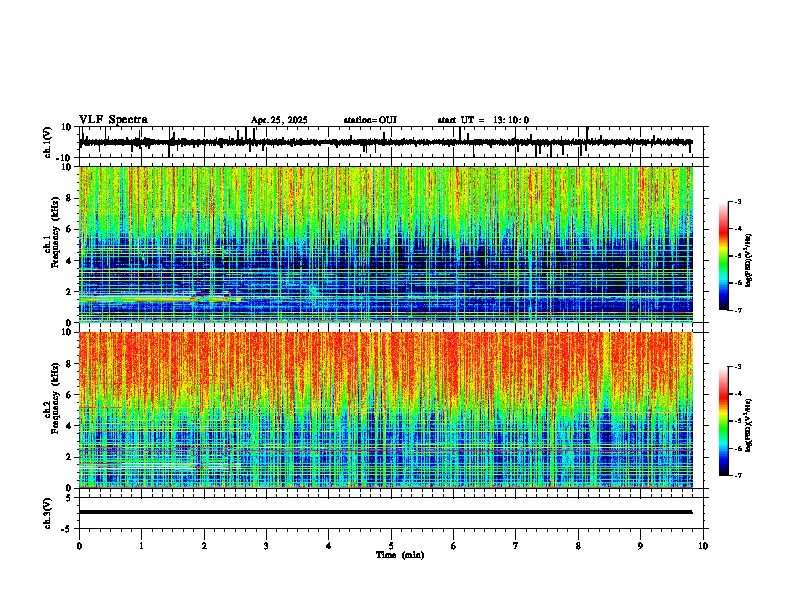Click the ch.2 spectrogram plot
Viewport: 792px width, 612px height.
[386, 410]
